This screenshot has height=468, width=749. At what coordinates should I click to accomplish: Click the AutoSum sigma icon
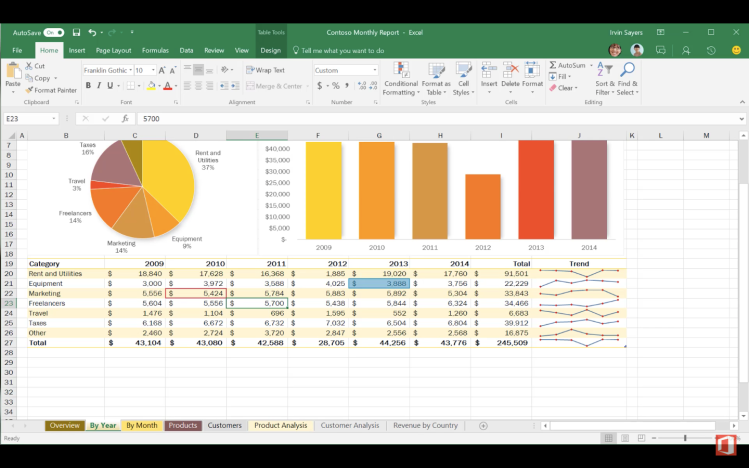[x=552, y=65]
